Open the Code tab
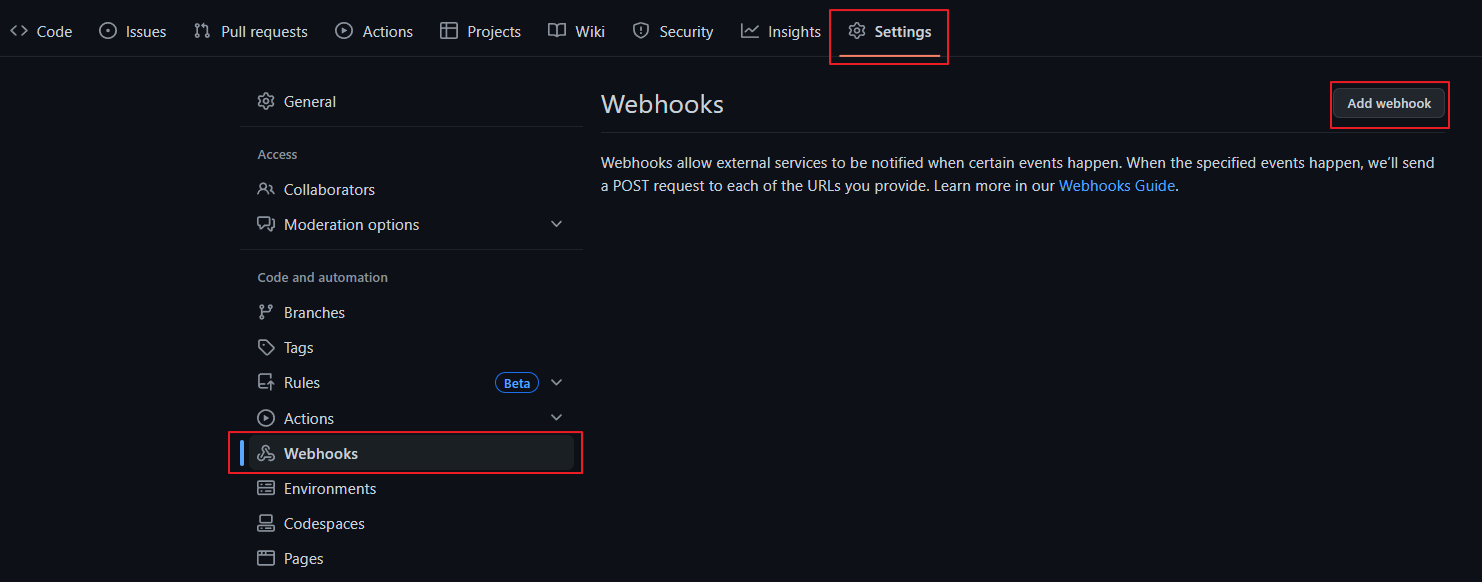The image size is (1482, 582). [41, 31]
